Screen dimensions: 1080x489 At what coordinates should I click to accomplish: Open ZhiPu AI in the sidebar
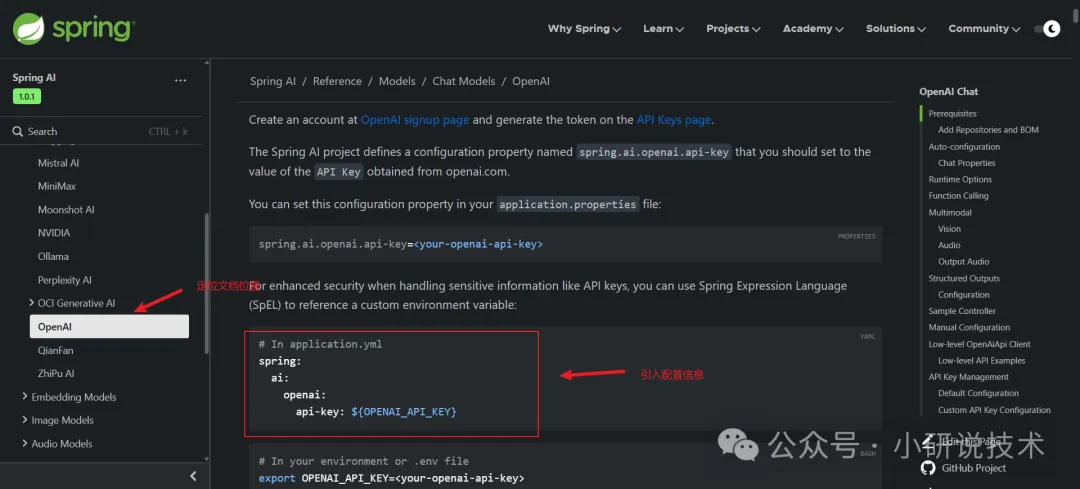point(56,373)
